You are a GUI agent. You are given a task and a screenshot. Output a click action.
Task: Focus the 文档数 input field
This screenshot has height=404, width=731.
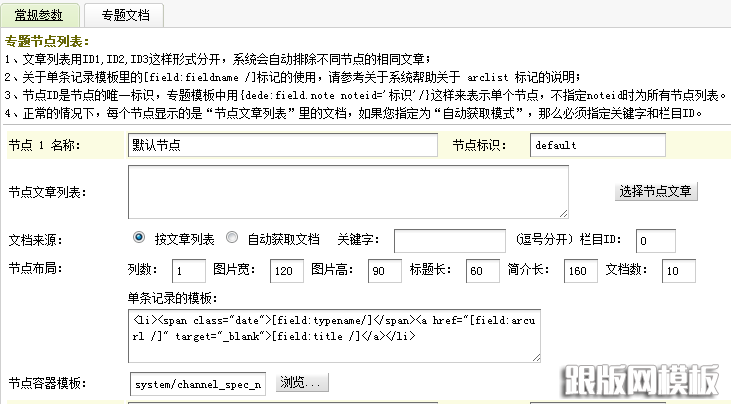(678, 271)
